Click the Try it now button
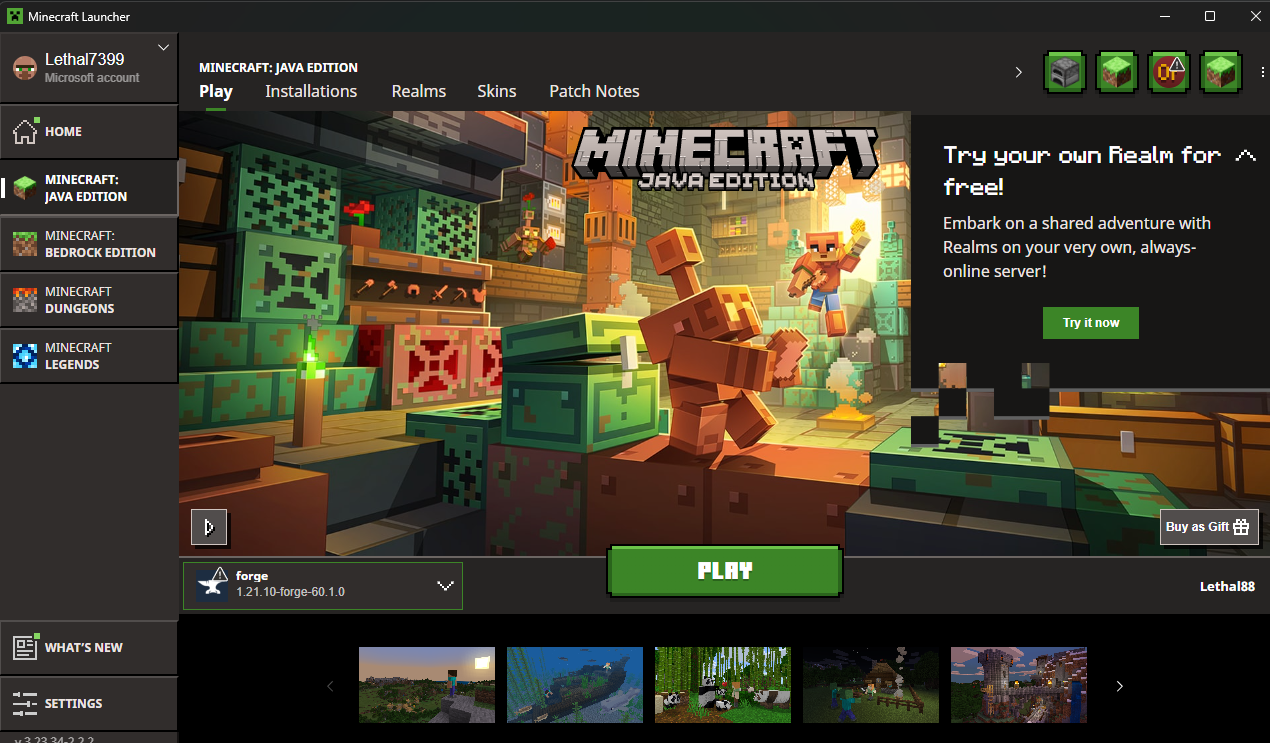Image resolution: width=1270 pixels, height=743 pixels. [x=1091, y=323]
